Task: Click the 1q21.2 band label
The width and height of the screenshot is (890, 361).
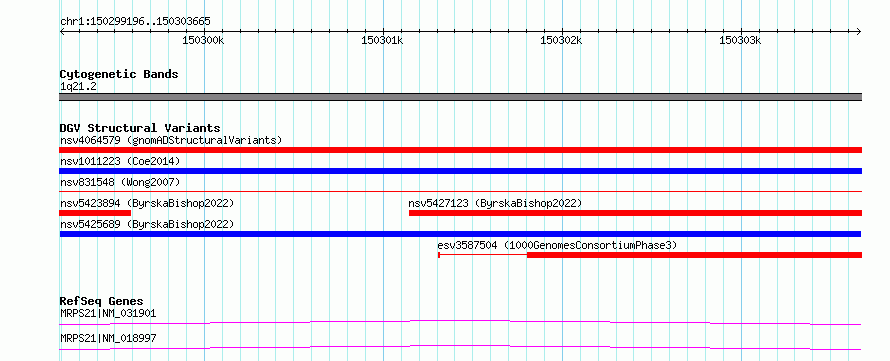Action: (78, 87)
